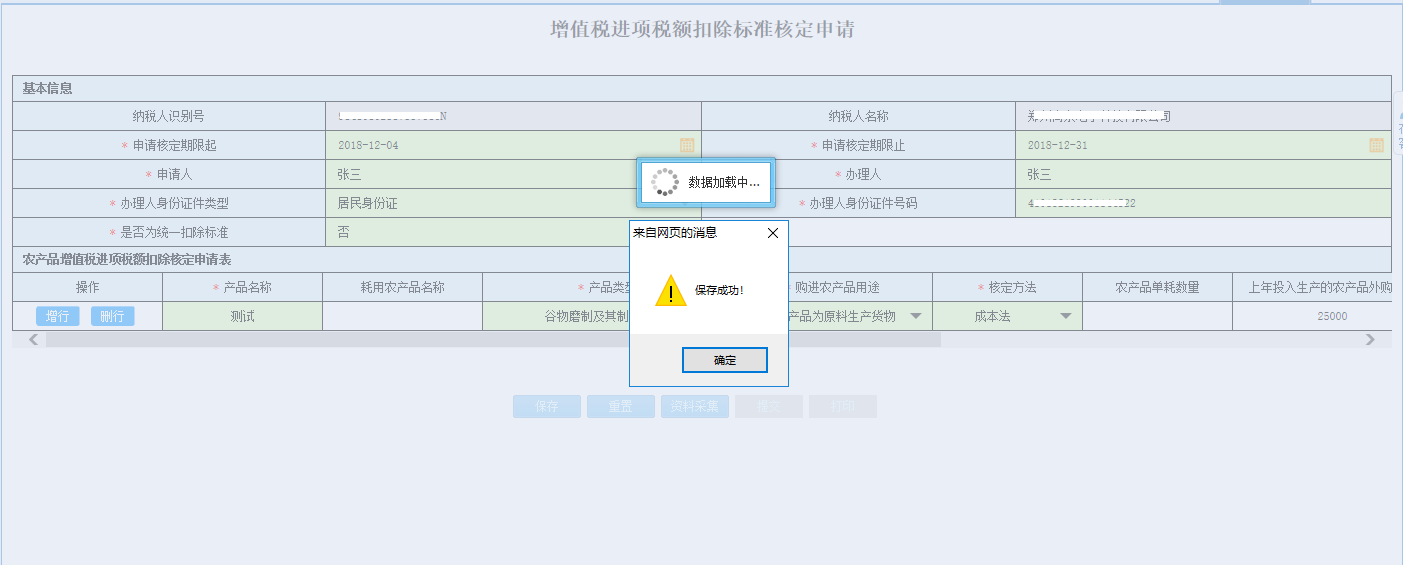Expand the 核定方法 dropdown showing 成本法
1403x565 pixels.
tap(1065, 316)
